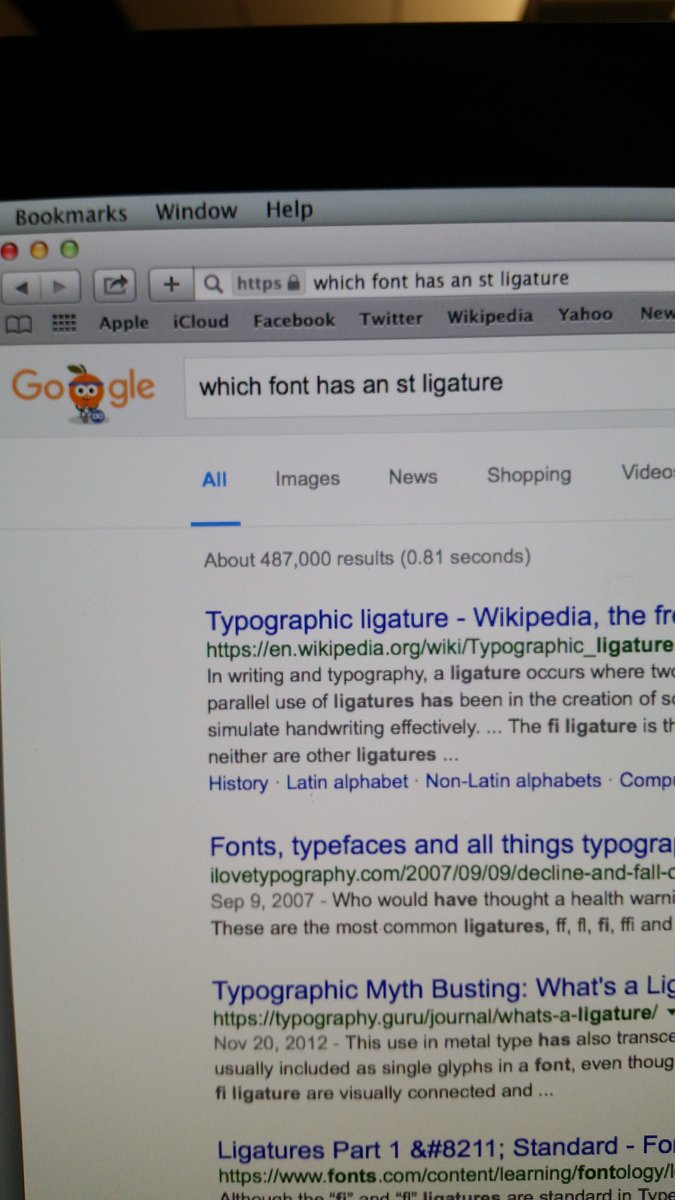Open the iCloud bookmark
Viewport: 675px width, 1200px height.
[x=200, y=322]
